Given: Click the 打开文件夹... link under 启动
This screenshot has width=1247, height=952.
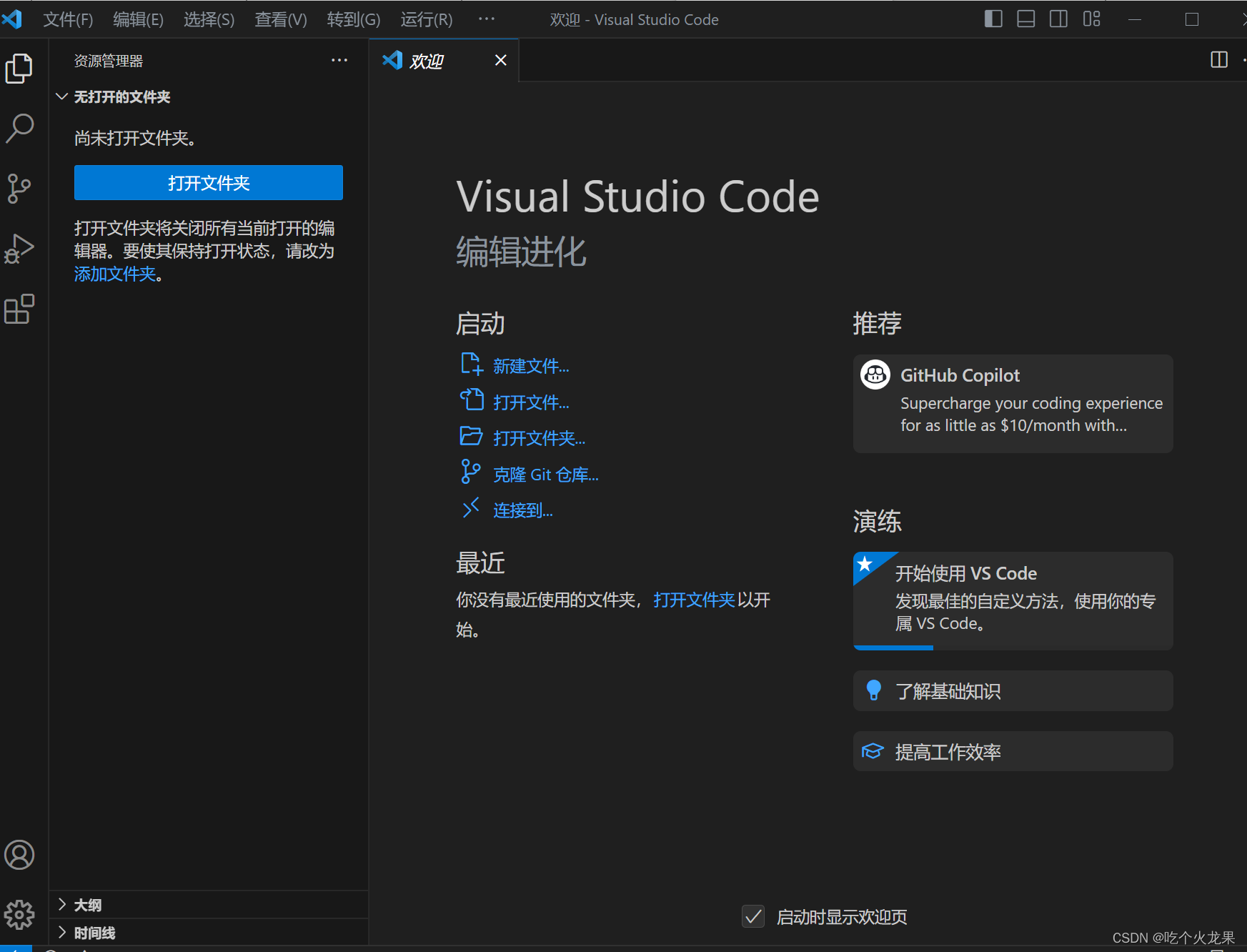Looking at the screenshot, I should (539, 438).
